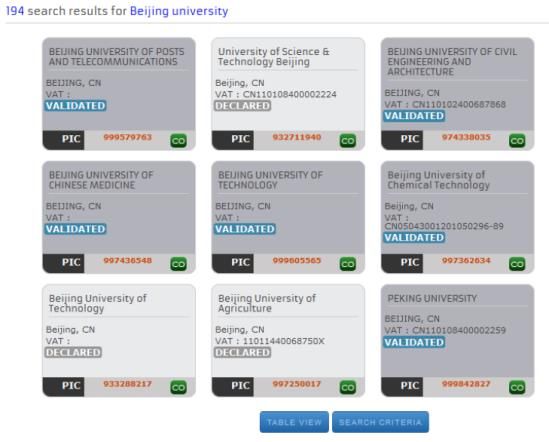549x442 pixels.
Task: Select PIC number 997436548
Action: coord(127,260)
